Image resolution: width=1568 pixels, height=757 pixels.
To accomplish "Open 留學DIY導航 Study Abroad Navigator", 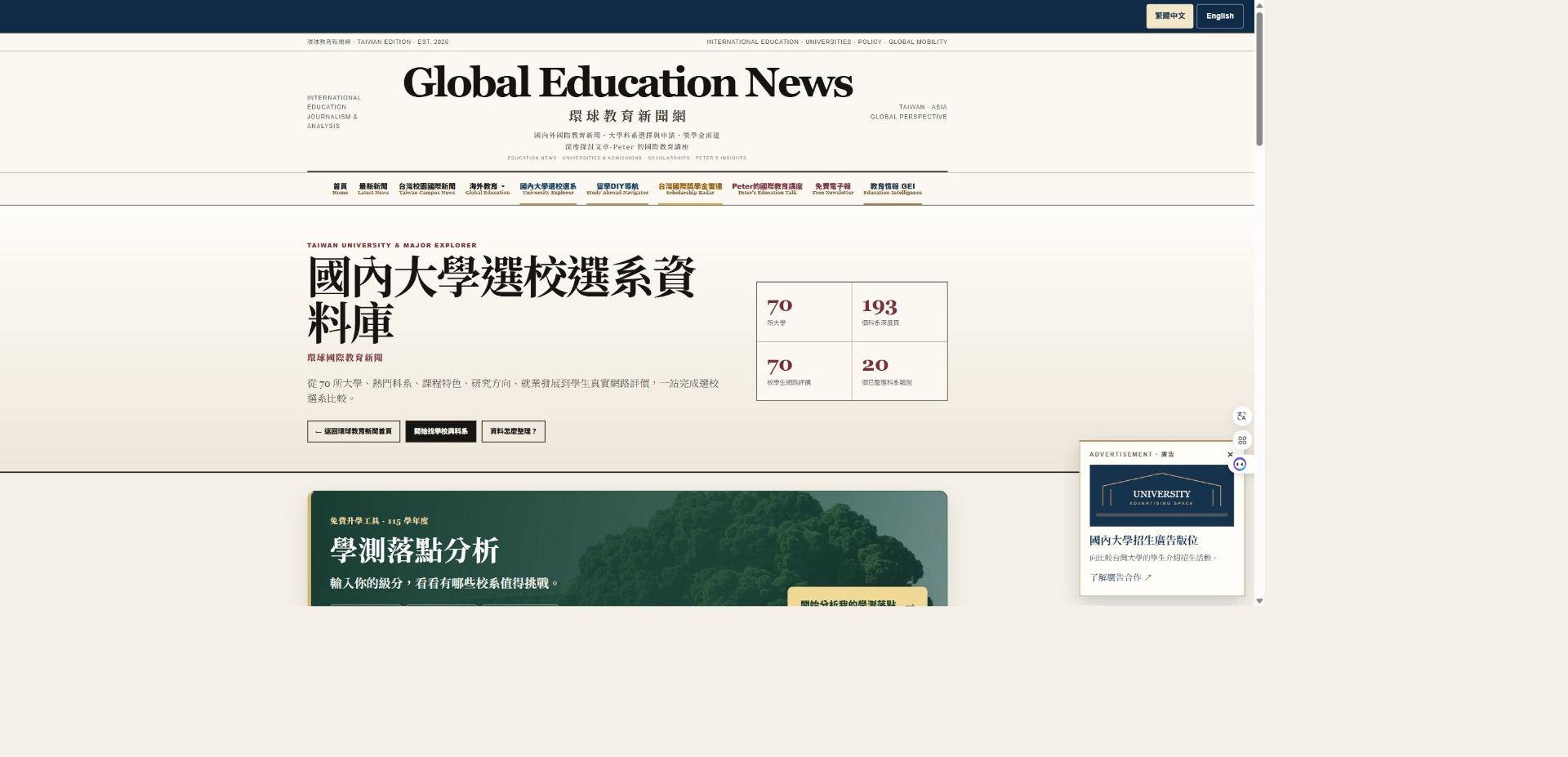I will pyautogui.click(x=617, y=189).
